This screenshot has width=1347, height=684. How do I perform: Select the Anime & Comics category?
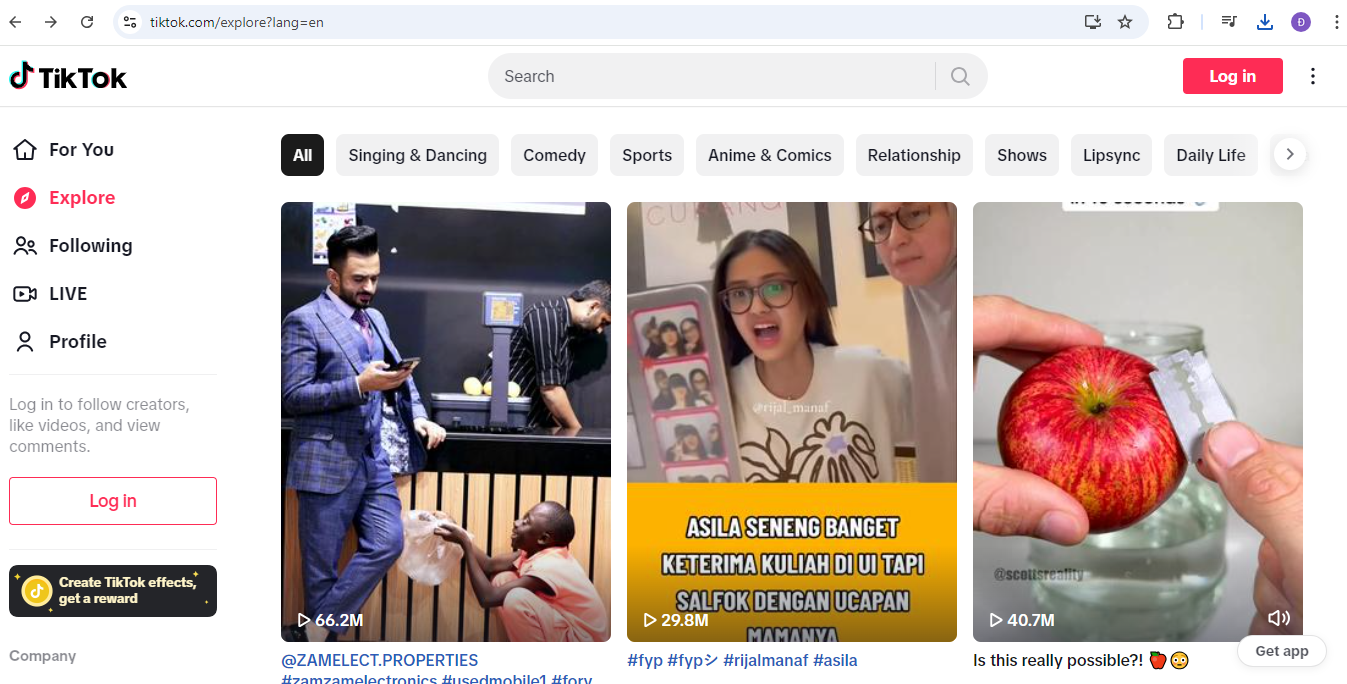[769, 155]
